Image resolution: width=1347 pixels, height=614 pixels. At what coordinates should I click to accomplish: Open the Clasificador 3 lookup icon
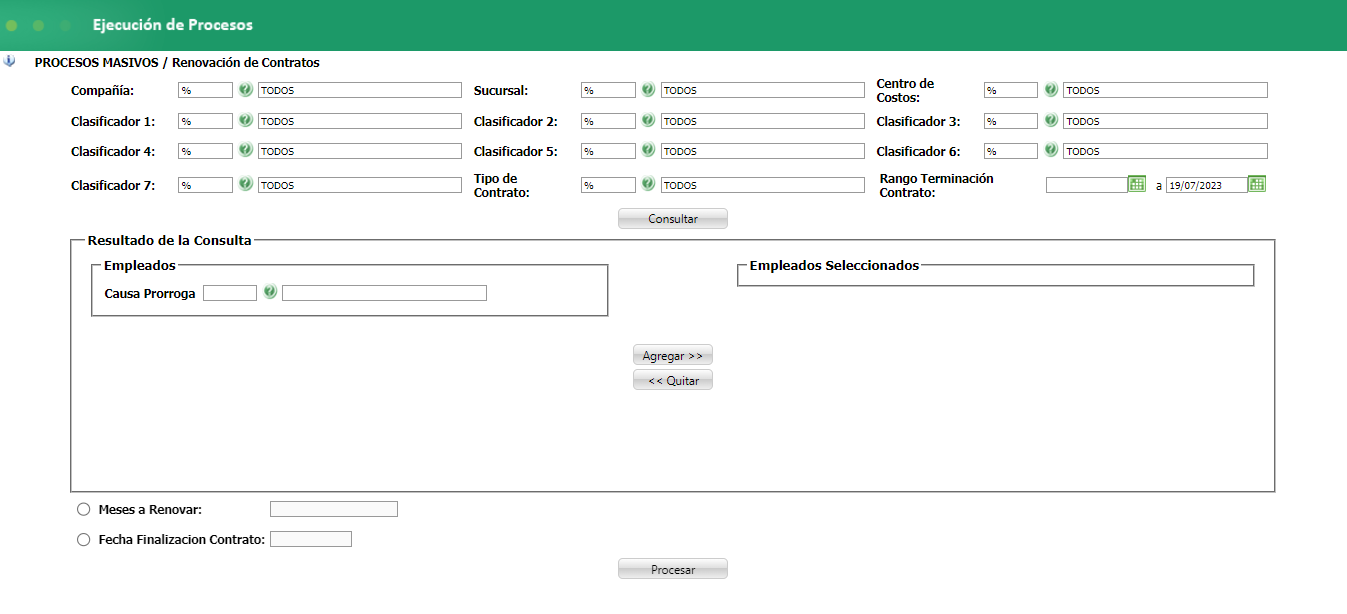pos(1051,121)
